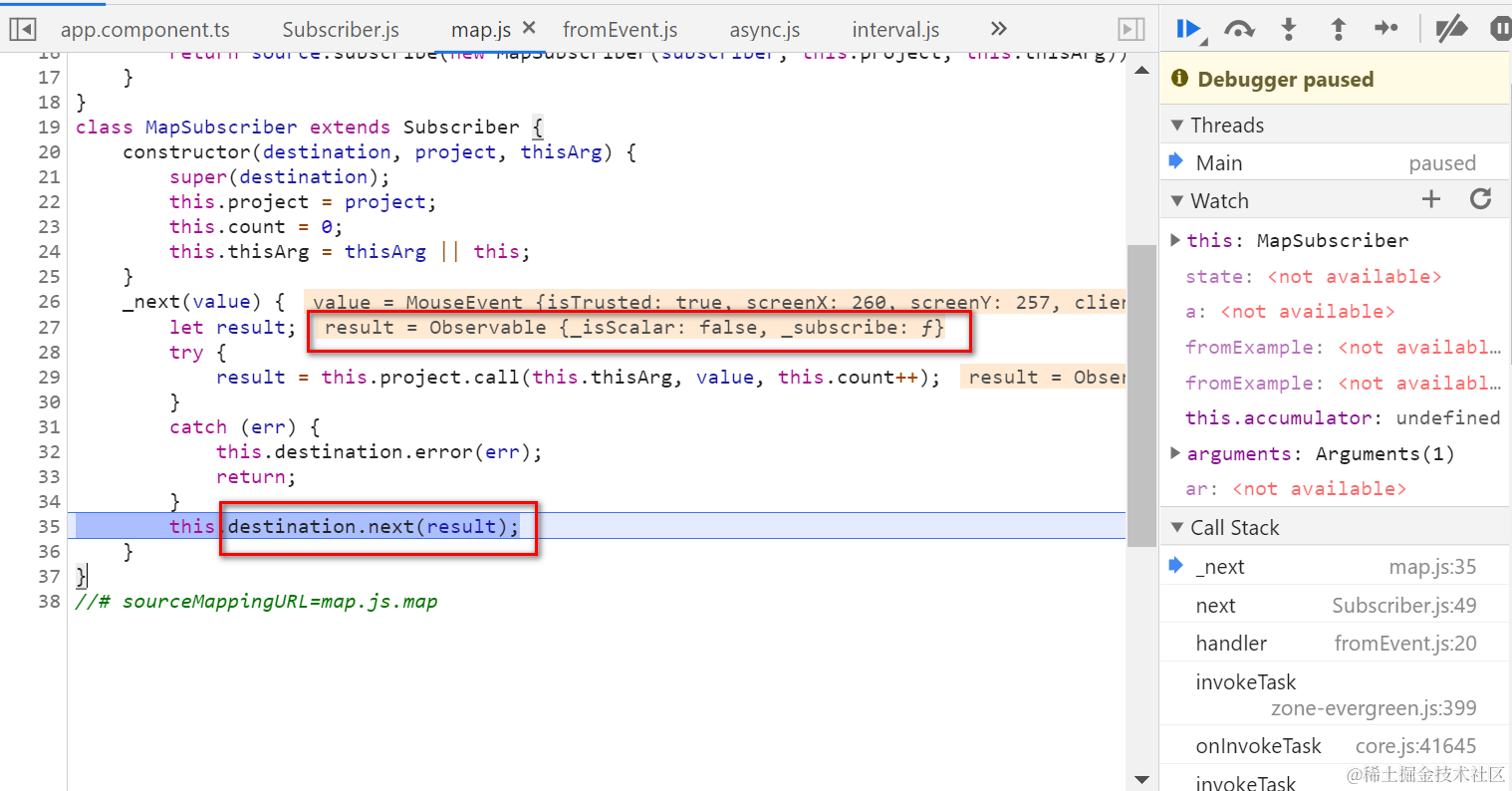This screenshot has height=791, width=1512.
Task: Set breakpoint on line number 35
Action: tap(49, 526)
